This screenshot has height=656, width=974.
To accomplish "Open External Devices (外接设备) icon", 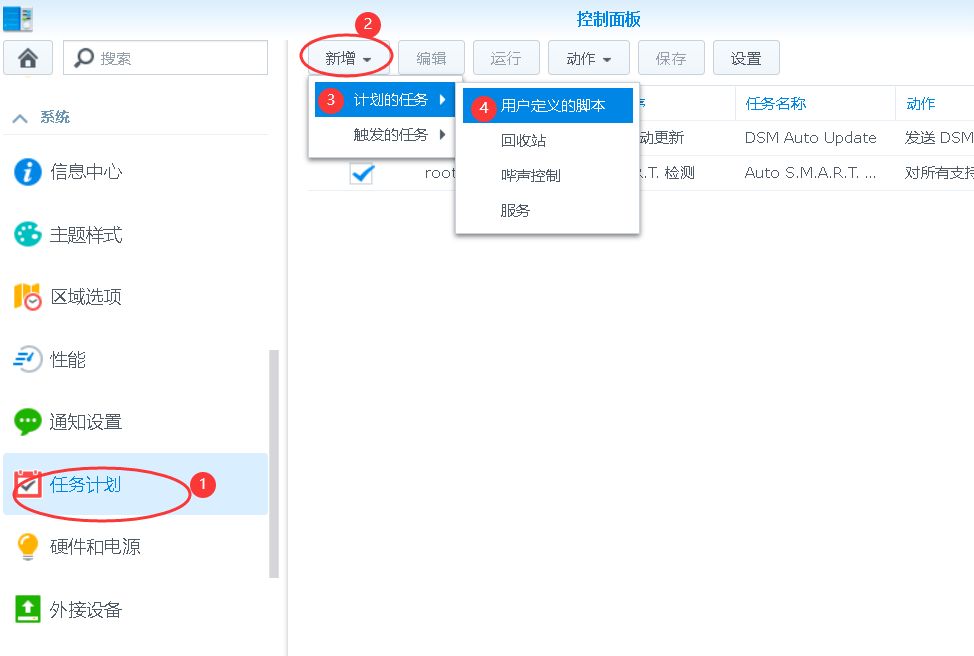I will pos(28,609).
